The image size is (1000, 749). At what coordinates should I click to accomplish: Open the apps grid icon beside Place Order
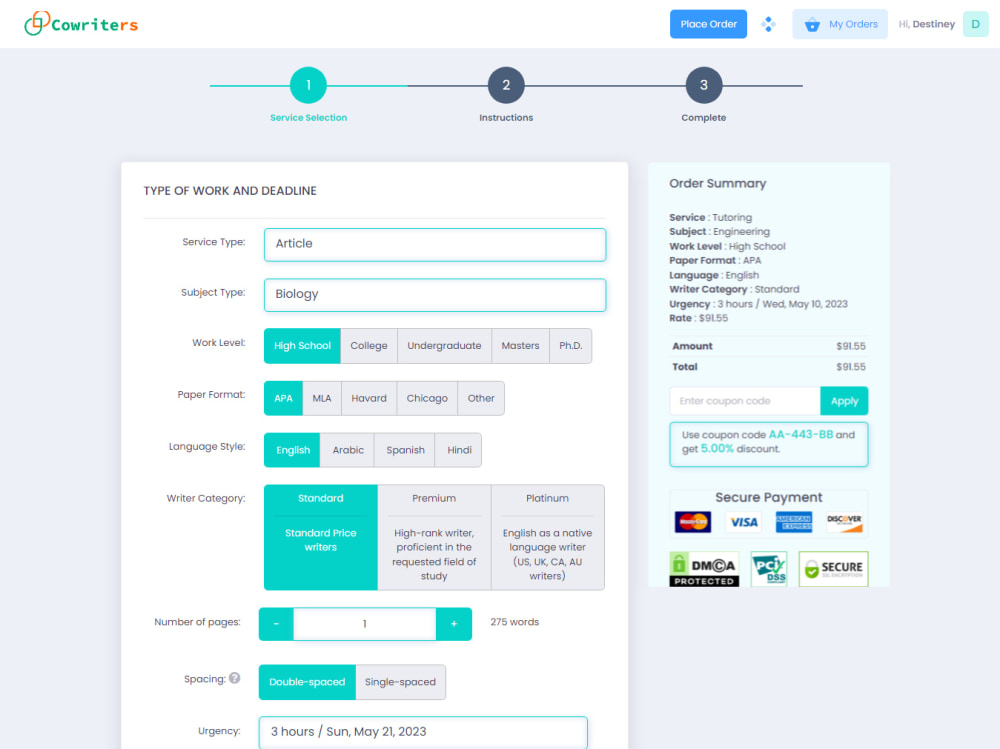pos(769,23)
